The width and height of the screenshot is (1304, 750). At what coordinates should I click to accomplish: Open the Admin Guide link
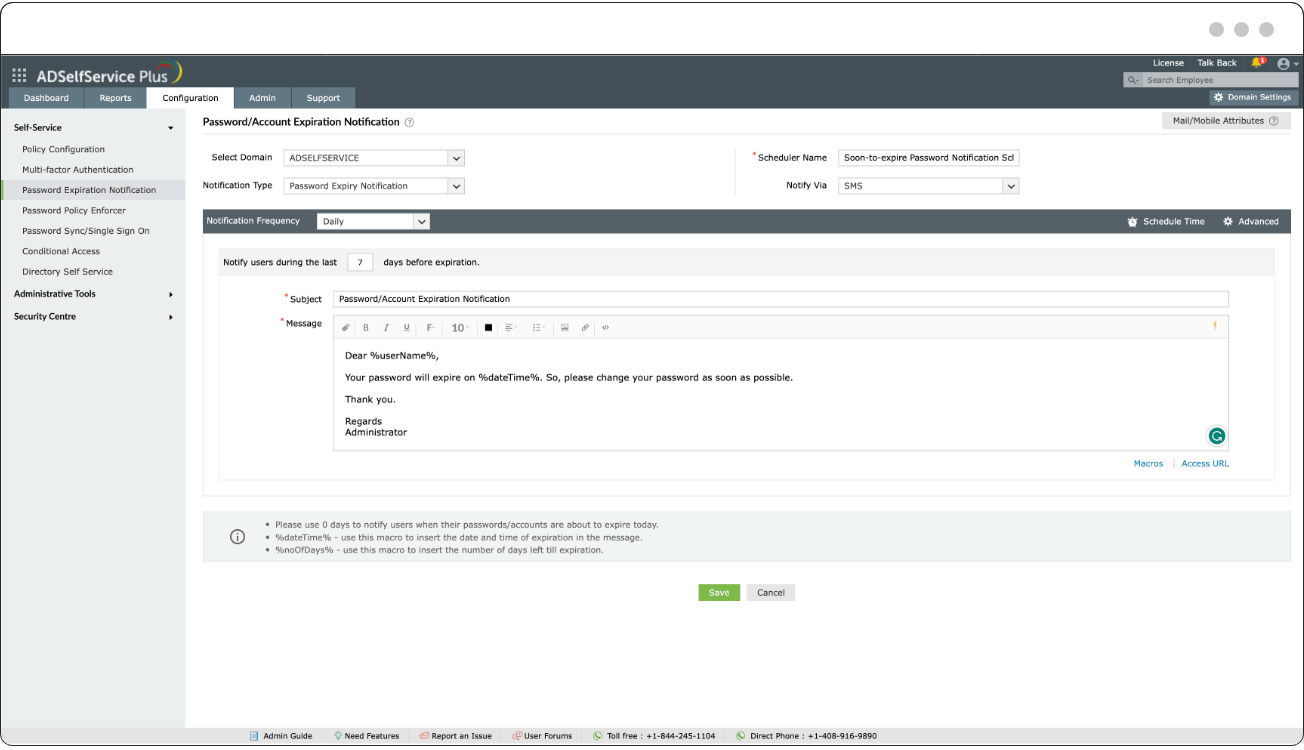pyautogui.click(x=281, y=736)
